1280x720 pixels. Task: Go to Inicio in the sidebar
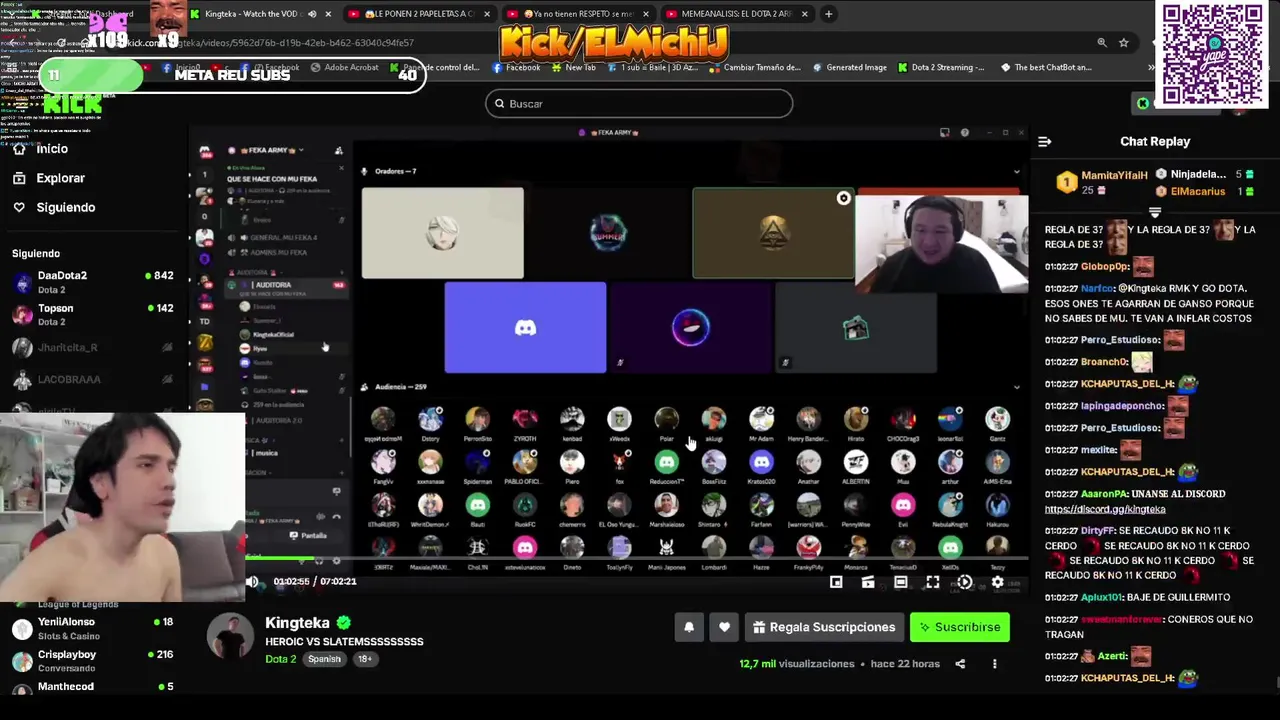(x=52, y=148)
